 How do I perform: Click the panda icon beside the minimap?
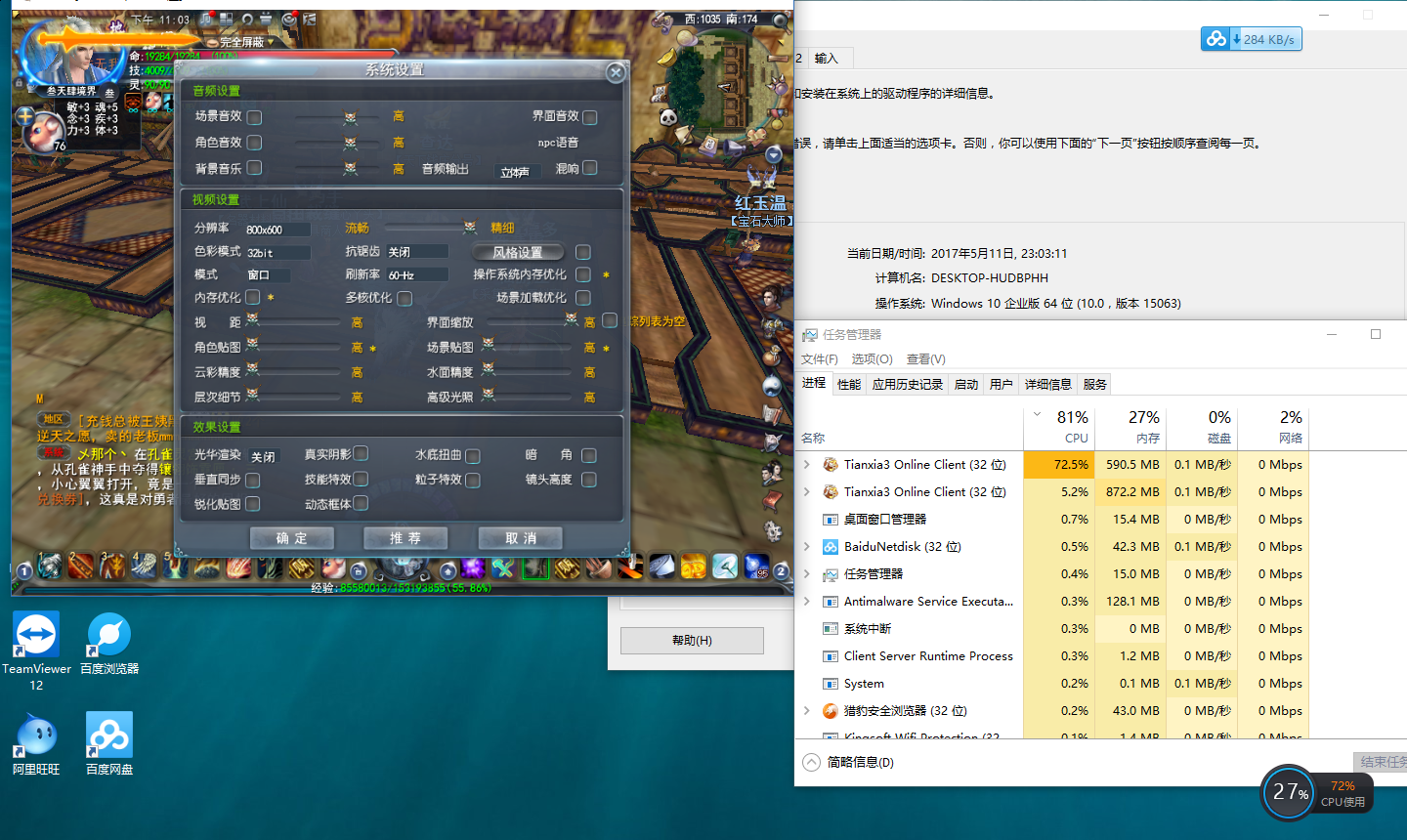(669, 117)
